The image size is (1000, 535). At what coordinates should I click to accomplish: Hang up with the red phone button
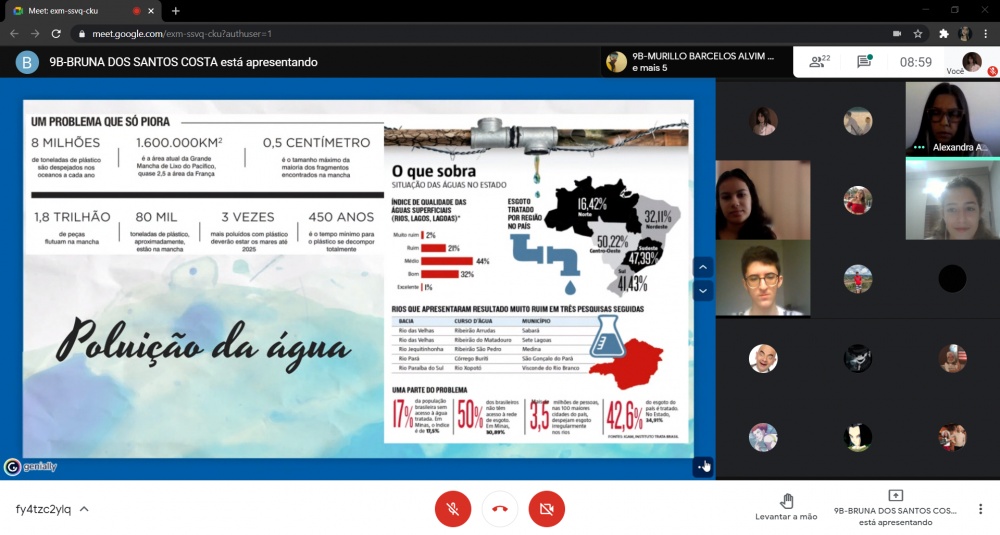tap(500, 509)
